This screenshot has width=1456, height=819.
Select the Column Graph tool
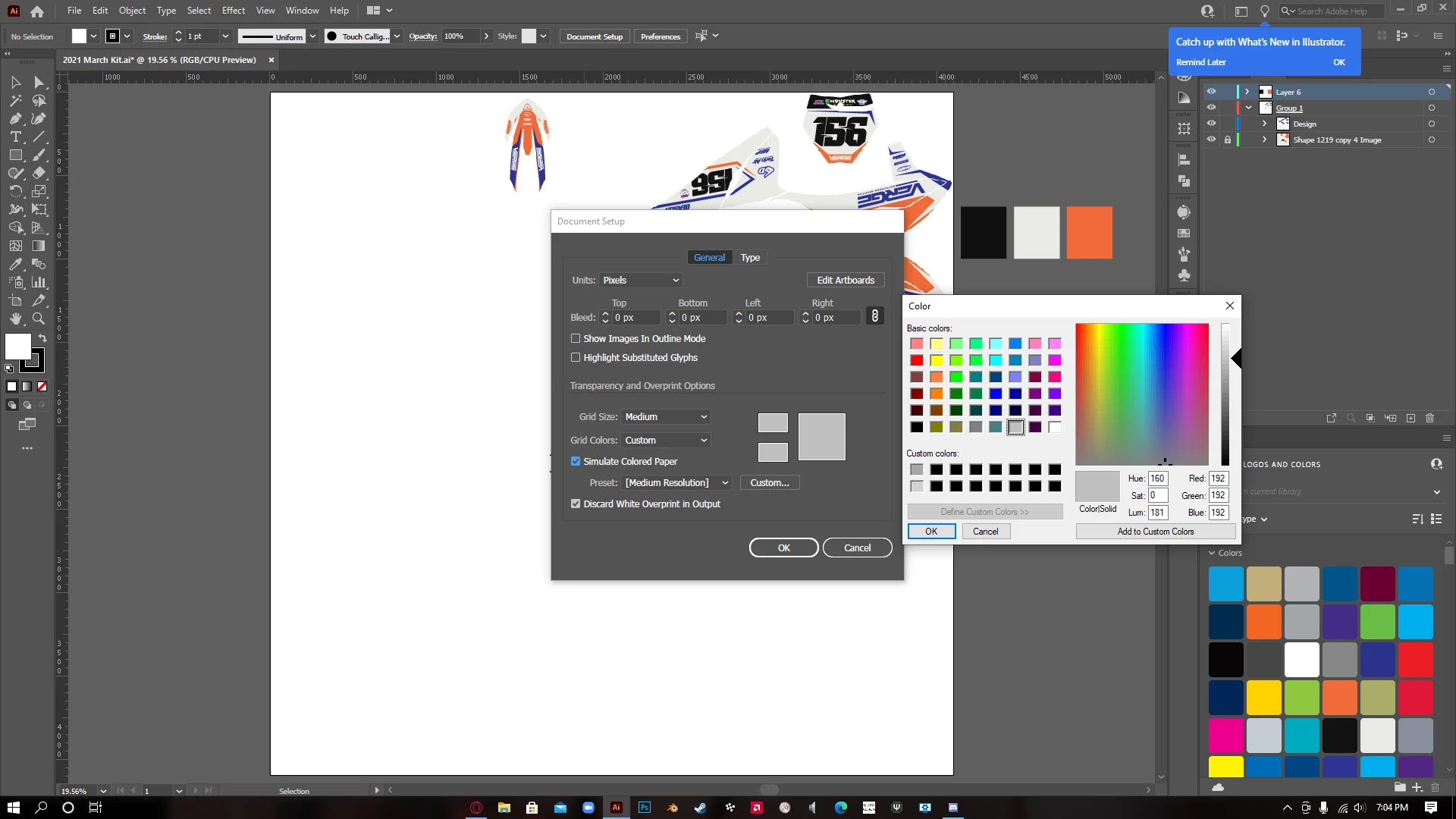[x=39, y=282]
